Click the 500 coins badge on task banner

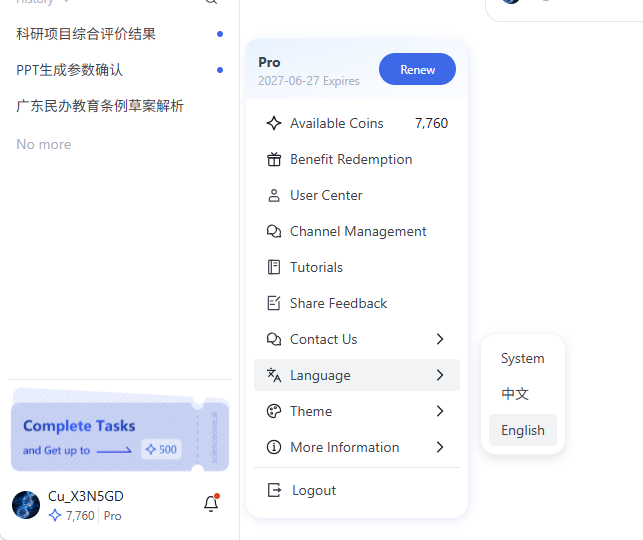click(161, 449)
